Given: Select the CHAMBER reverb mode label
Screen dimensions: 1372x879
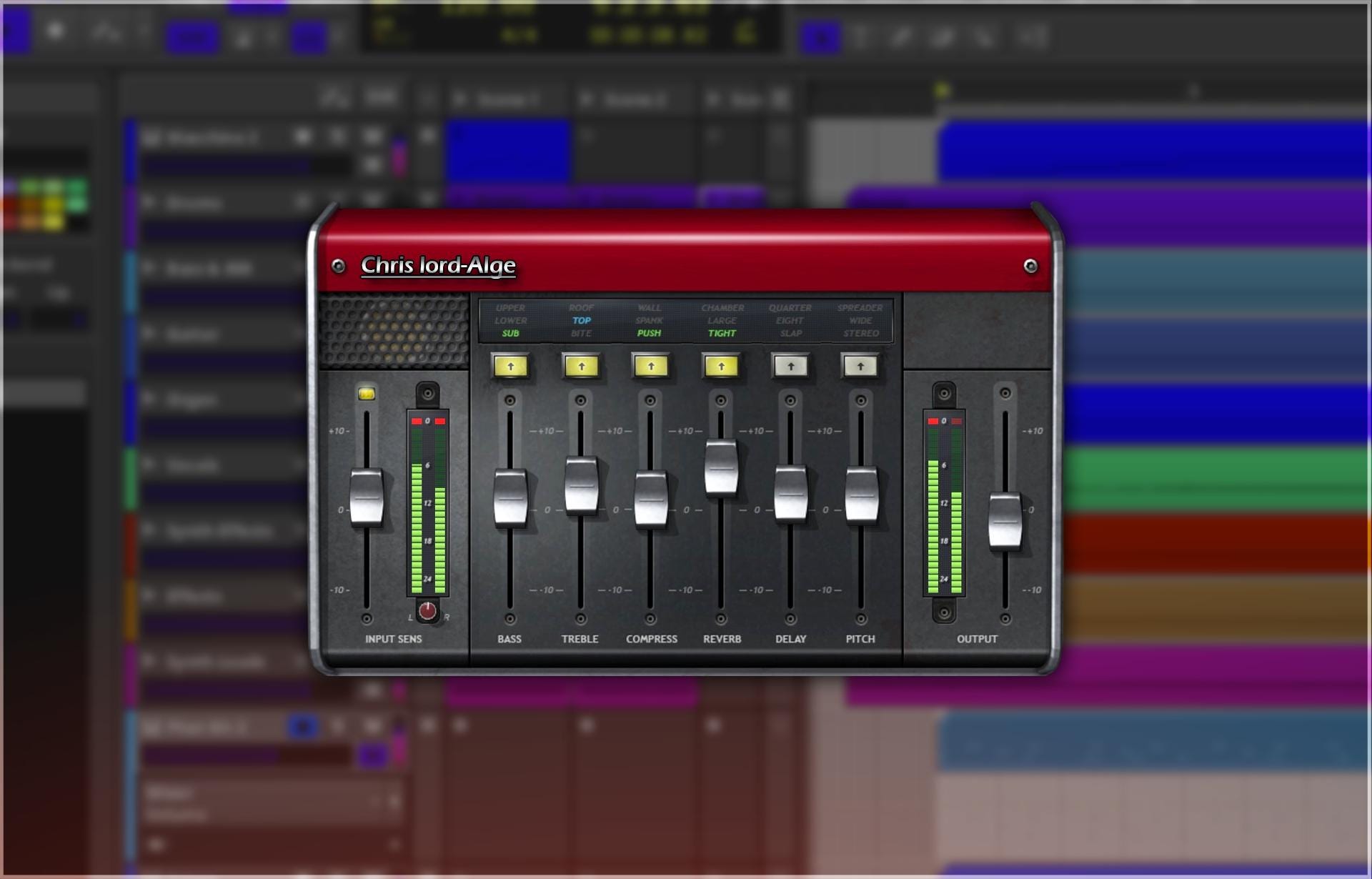Looking at the screenshot, I should (x=722, y=307).
